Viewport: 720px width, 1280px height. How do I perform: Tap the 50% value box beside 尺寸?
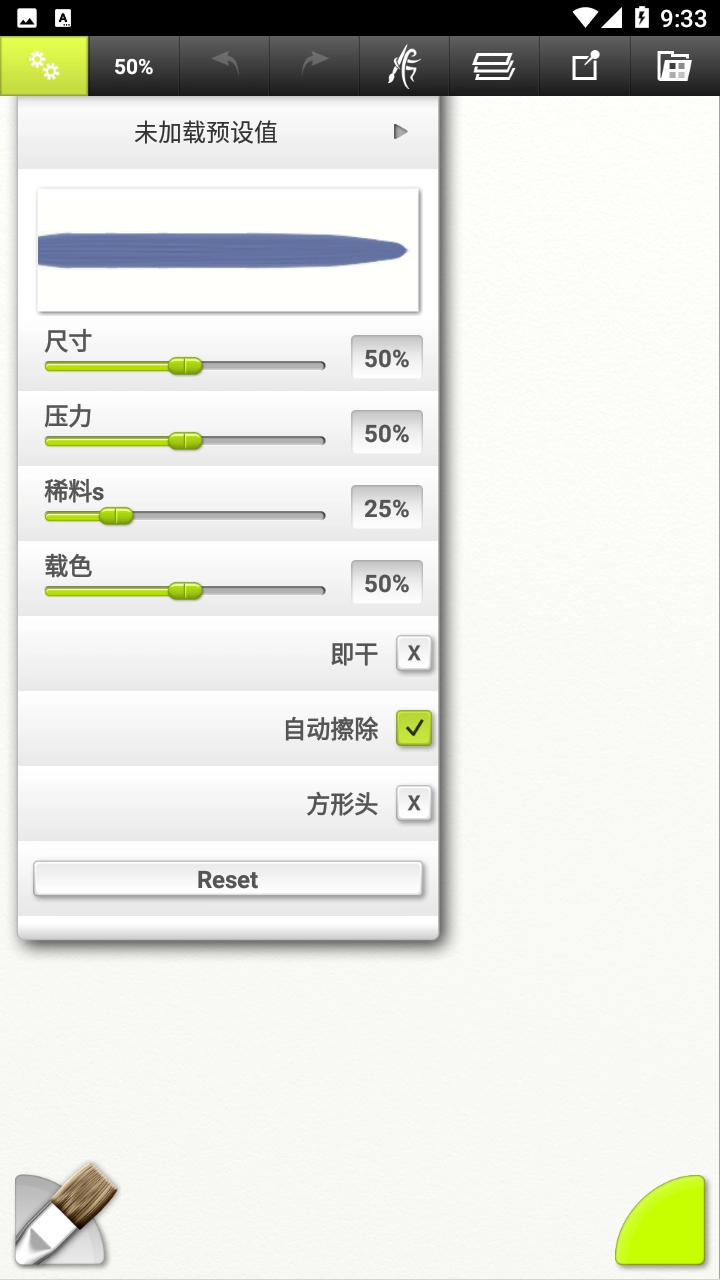click(x=386, y=357)
